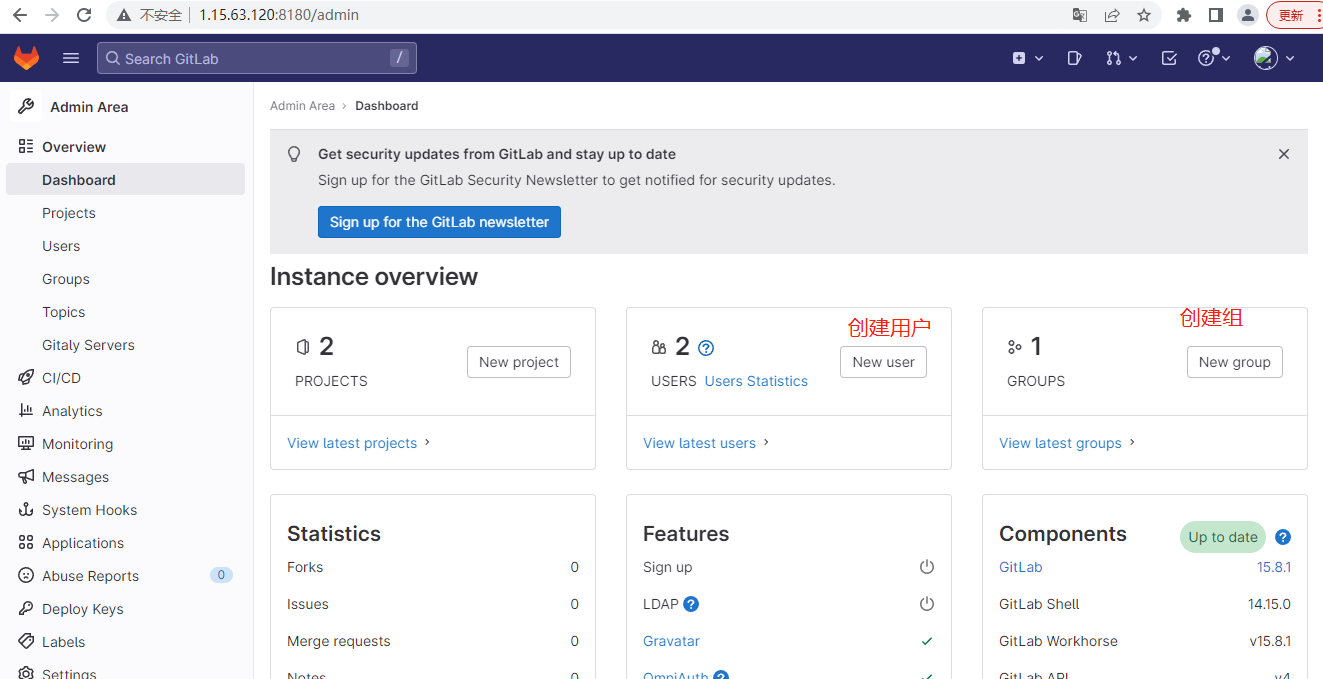
Task: Bookmark this page with the star icon
Action: click(1144, 15)
